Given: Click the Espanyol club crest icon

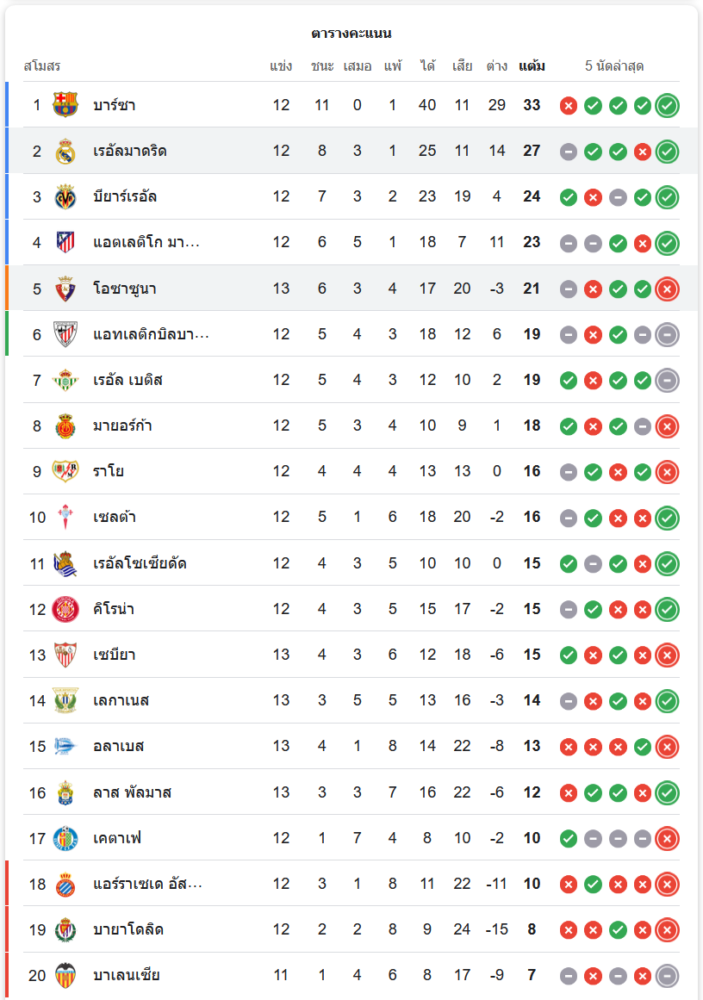Looking at the screenshot, I should click(65, 884).
